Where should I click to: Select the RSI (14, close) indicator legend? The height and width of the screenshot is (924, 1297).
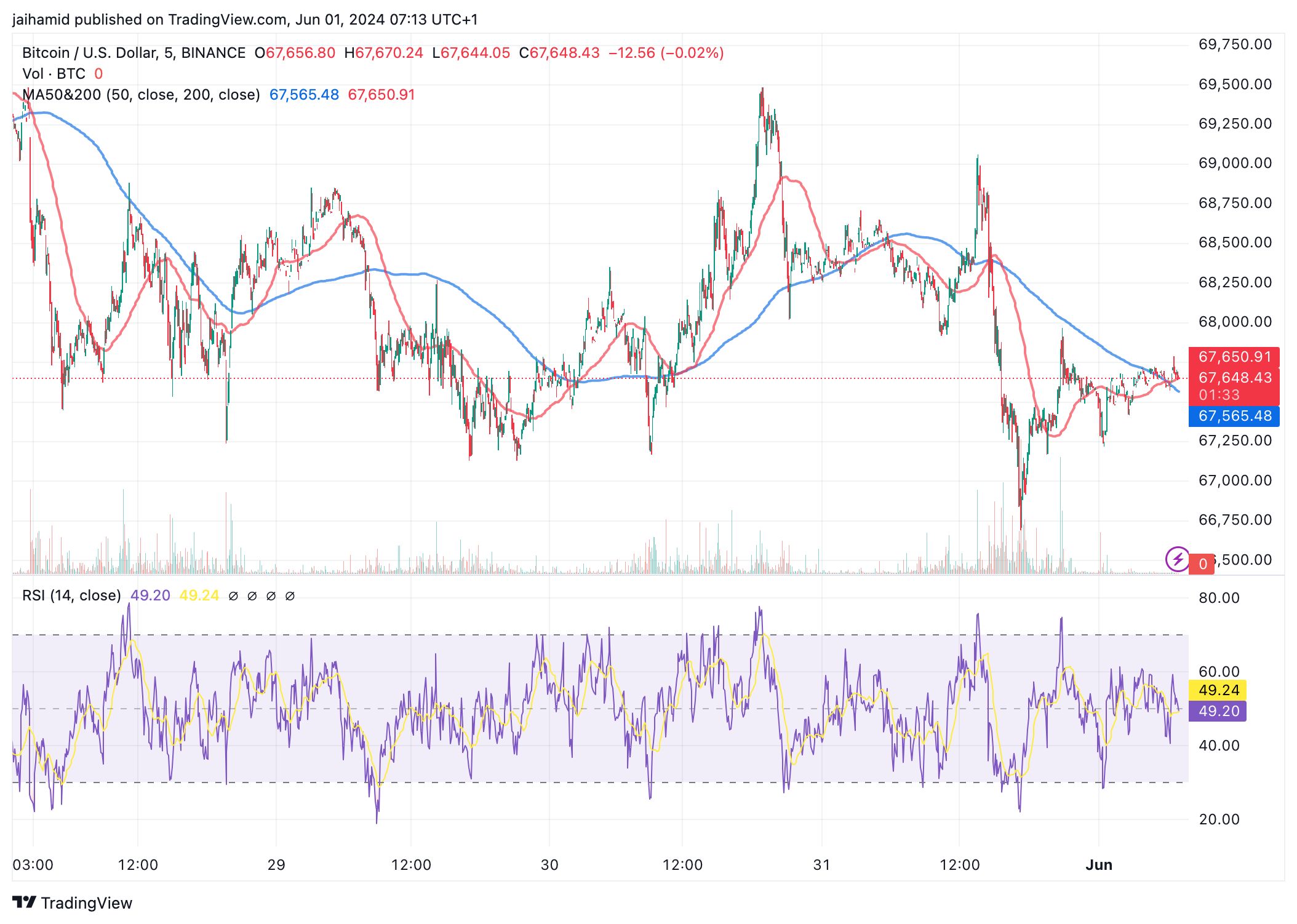(x=71, y=595)
